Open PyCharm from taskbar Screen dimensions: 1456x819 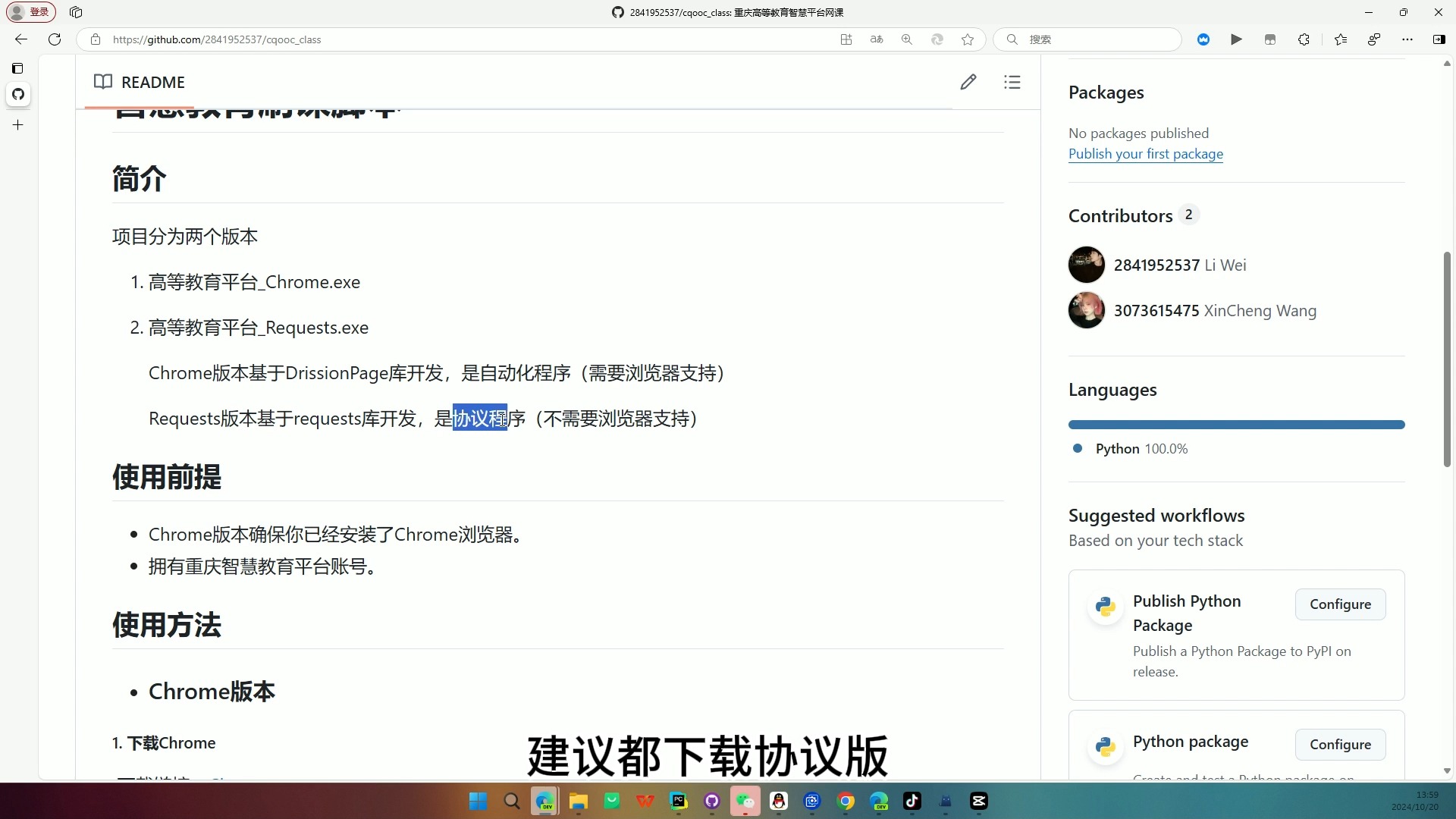pyautogui.click(x=679, y=802)
